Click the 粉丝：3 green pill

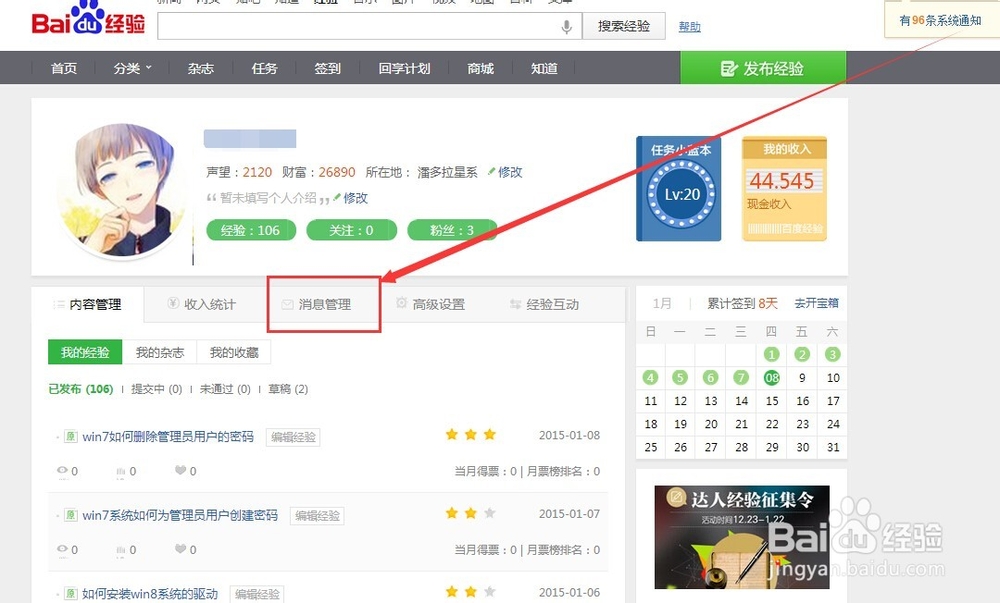pos(452,230)
